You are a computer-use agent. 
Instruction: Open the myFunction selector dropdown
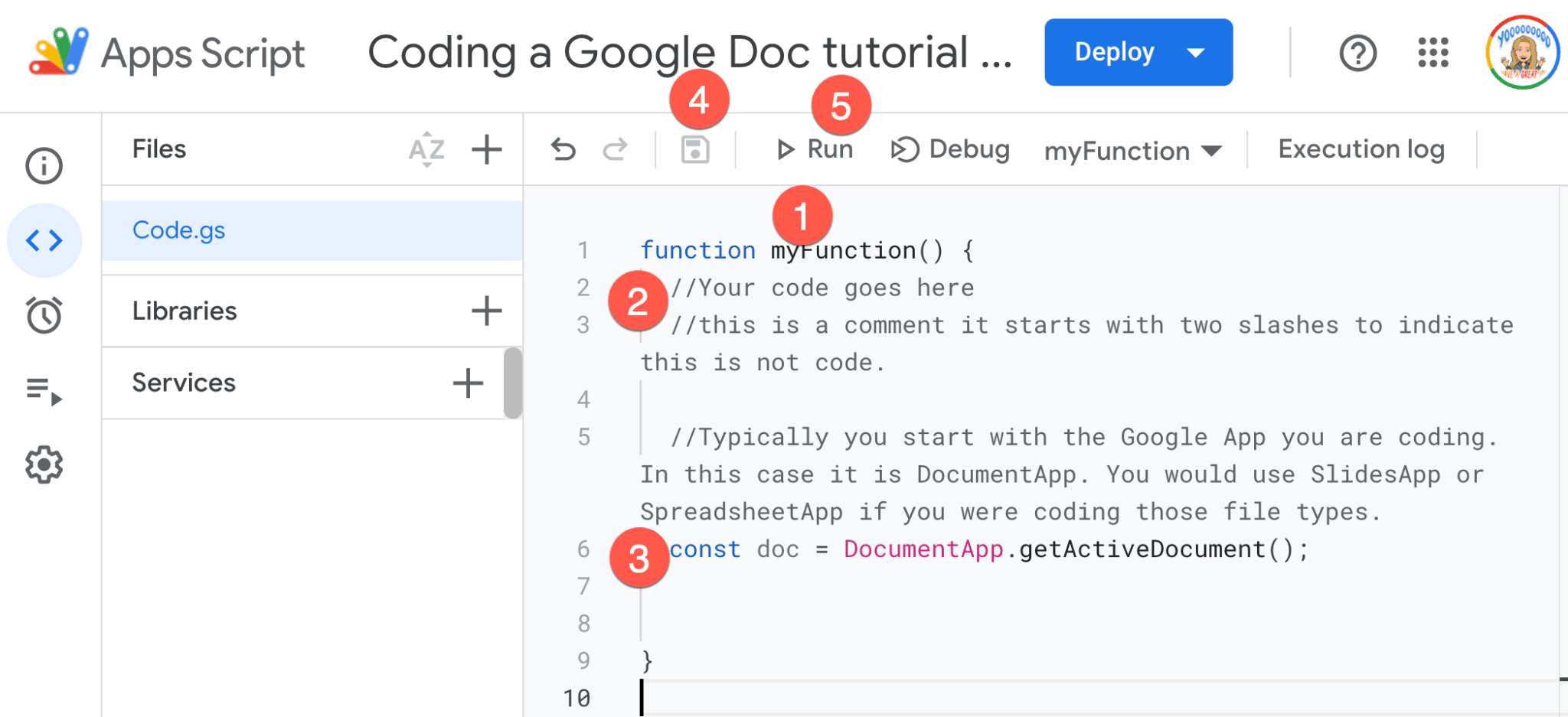[1132, 151]
